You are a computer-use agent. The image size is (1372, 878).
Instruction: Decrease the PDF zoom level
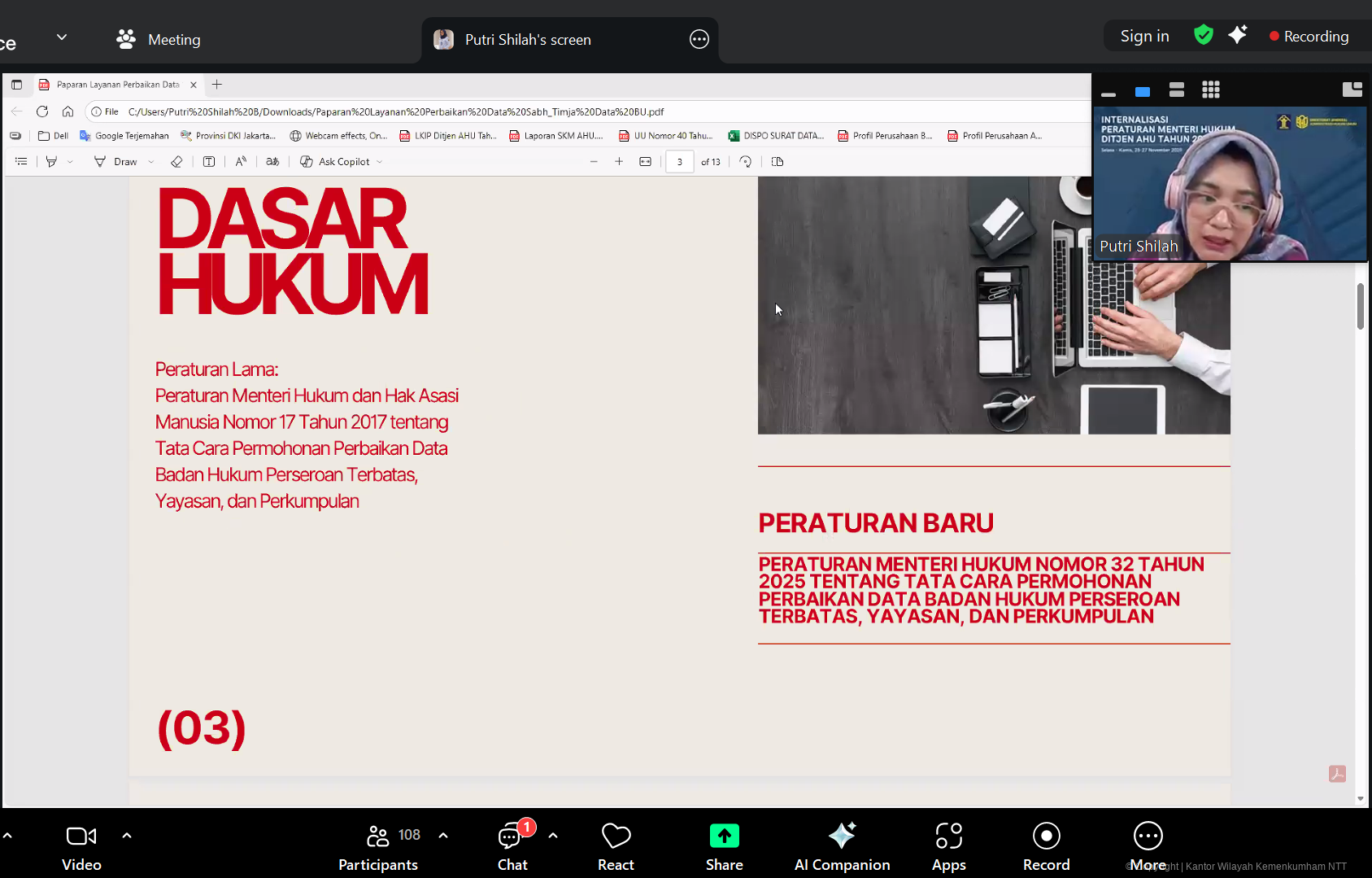click(594, 161)
